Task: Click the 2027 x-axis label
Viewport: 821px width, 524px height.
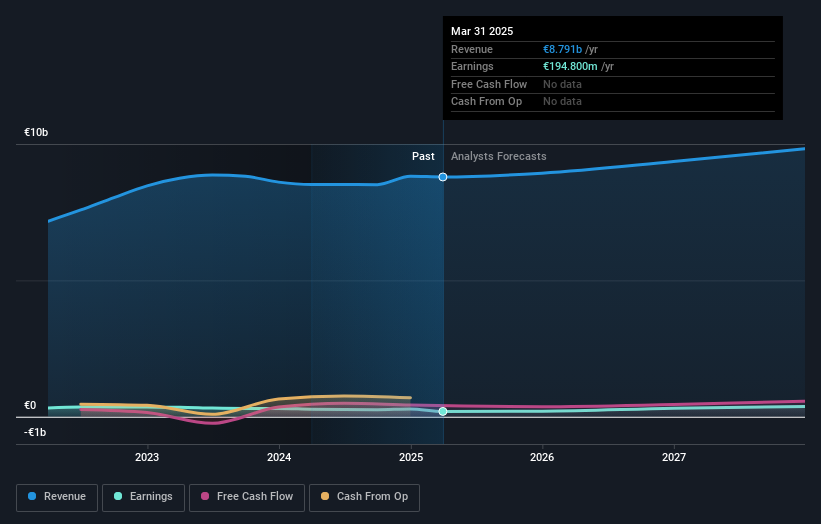Action: 674,458
